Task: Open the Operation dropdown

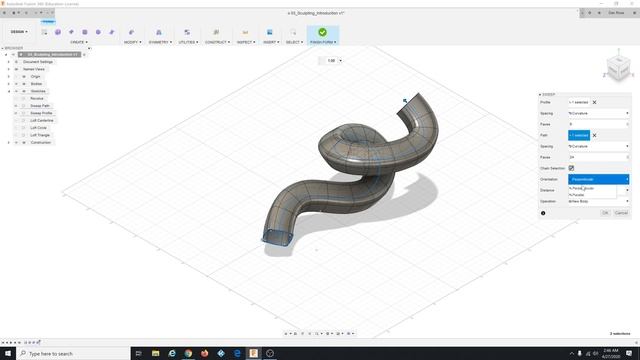Action: click(598, 201)
